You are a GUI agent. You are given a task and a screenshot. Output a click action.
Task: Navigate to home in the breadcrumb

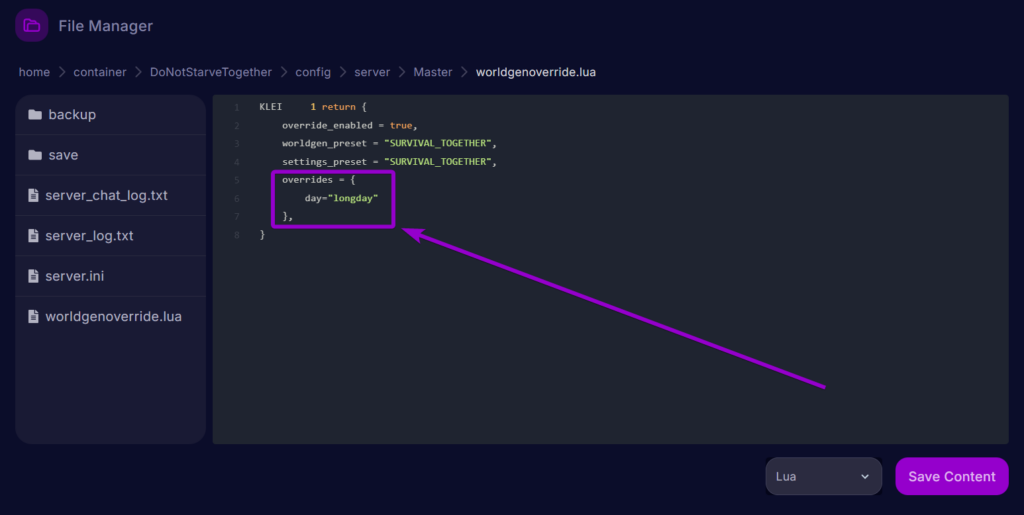click(x=34, y=72)
